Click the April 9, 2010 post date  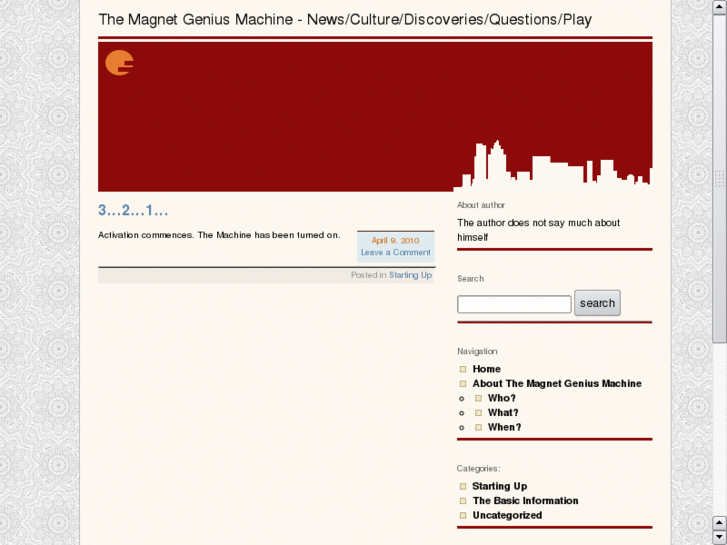(395, 240)
